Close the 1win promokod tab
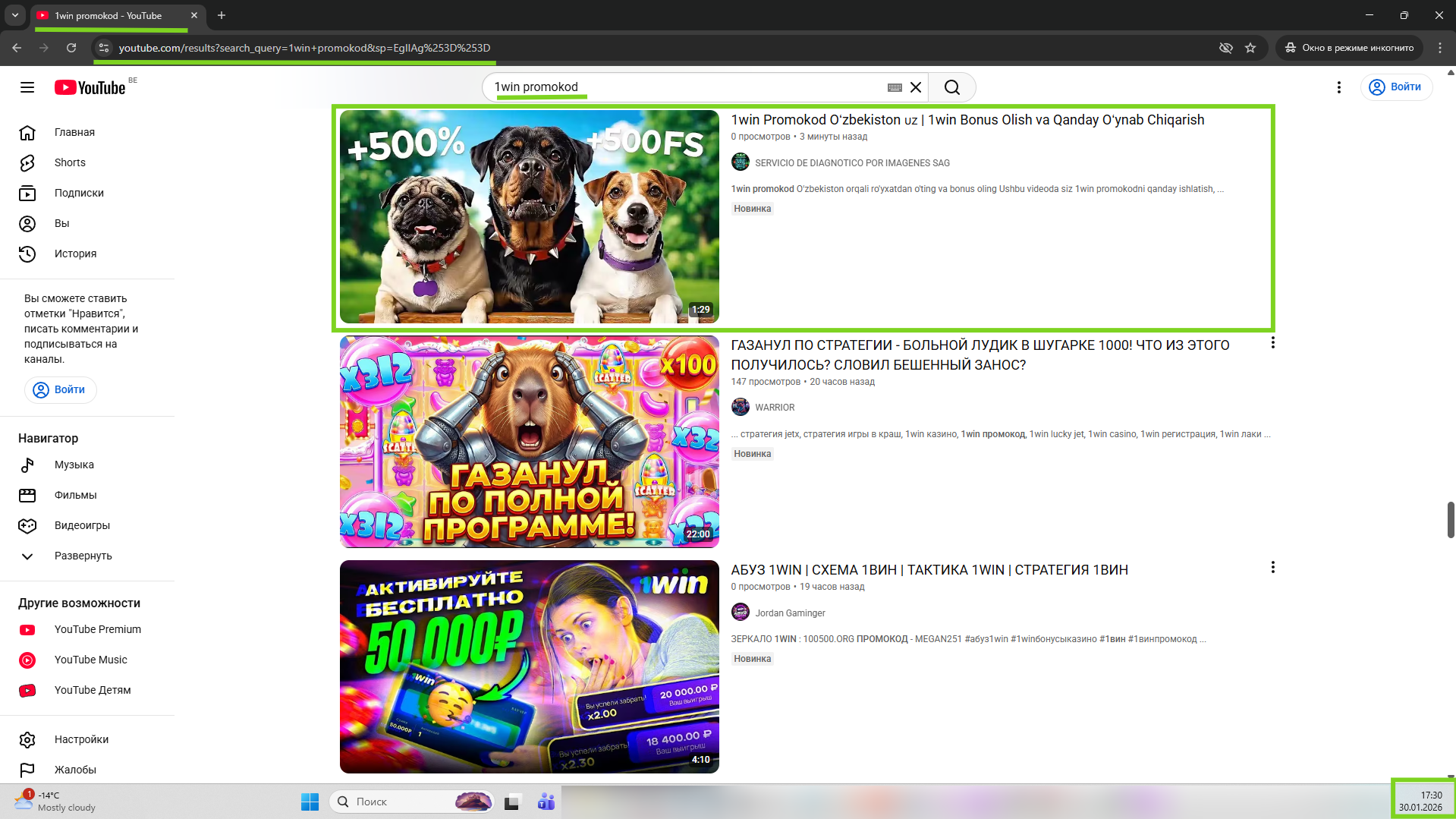The width and height of the screenshot is (1456, 819). (194, 15)
